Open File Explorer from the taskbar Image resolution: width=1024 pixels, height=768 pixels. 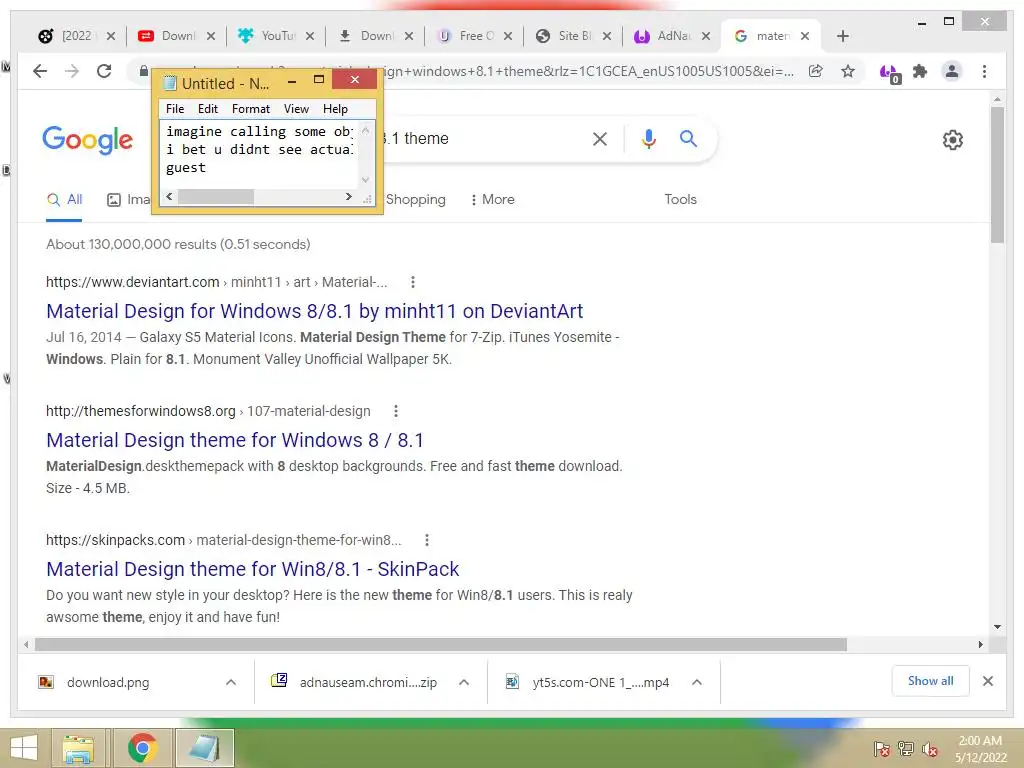(78, 748)
